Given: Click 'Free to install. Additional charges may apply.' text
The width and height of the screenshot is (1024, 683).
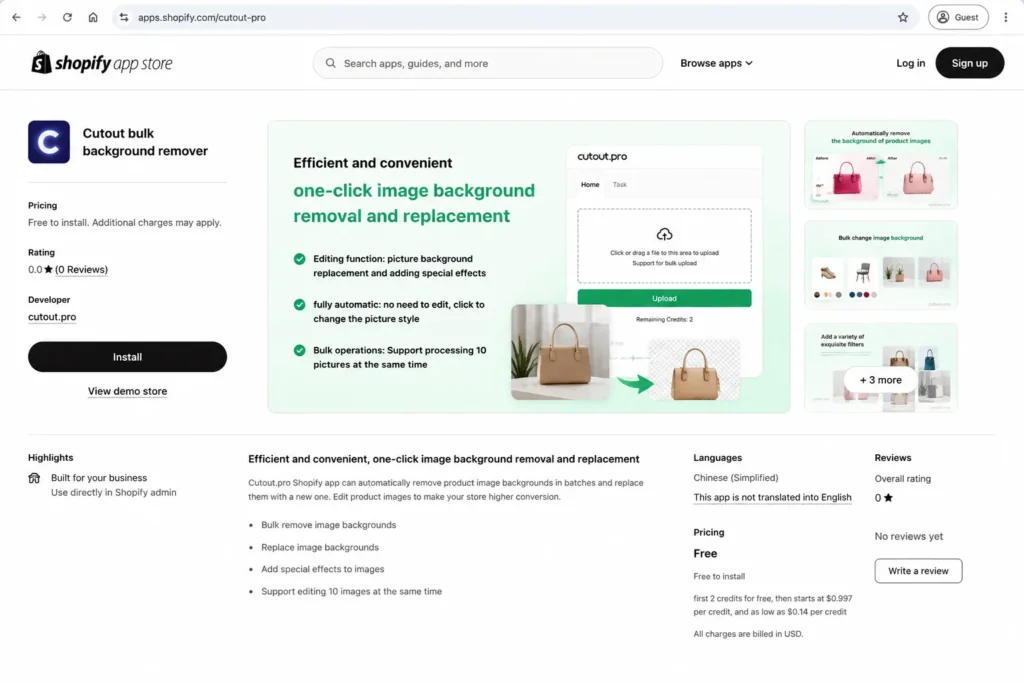Looking at the screenshot, I should [x=125, y=223].
